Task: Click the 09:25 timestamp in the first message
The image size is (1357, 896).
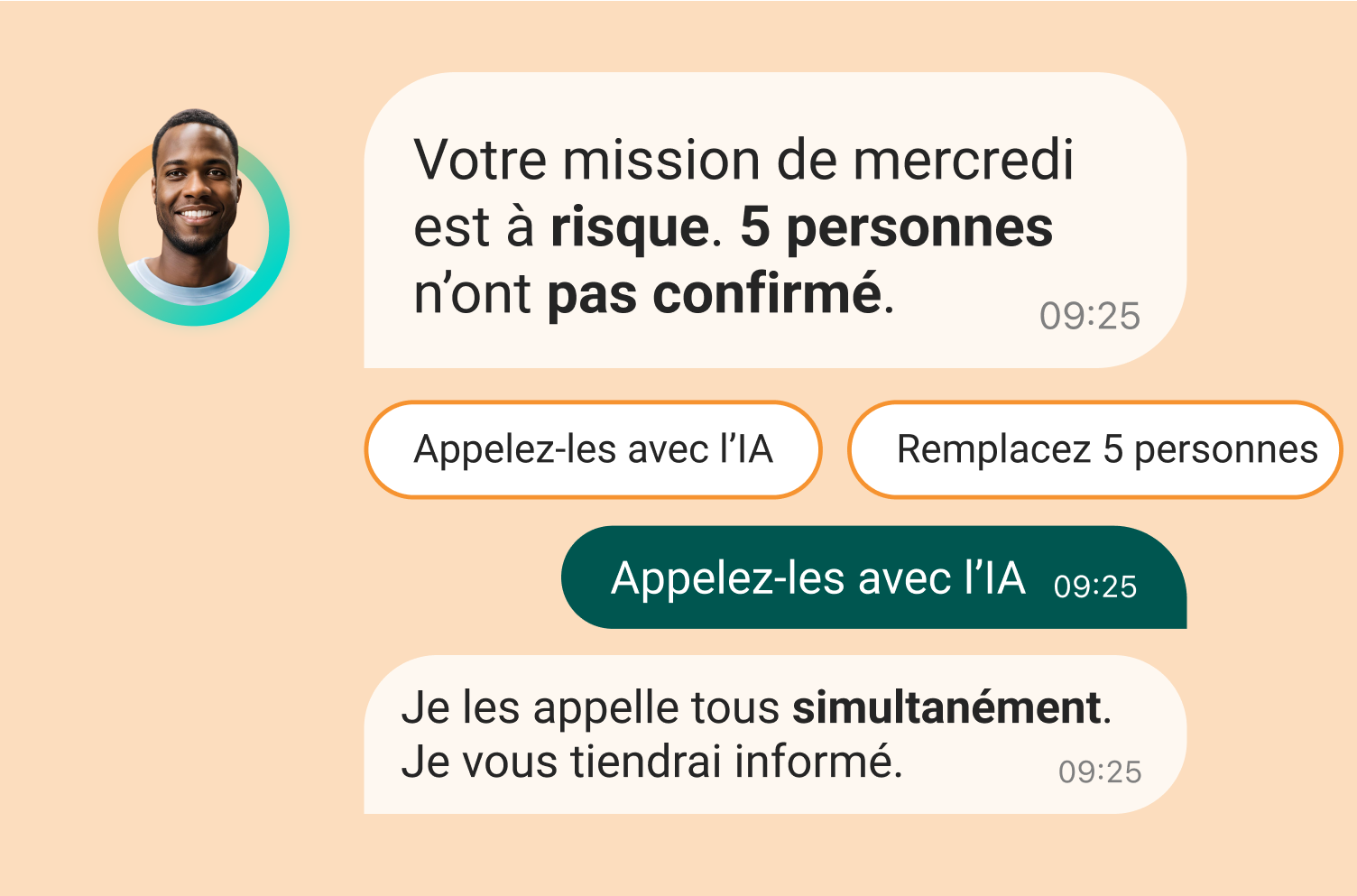Action: [1089, 316]
